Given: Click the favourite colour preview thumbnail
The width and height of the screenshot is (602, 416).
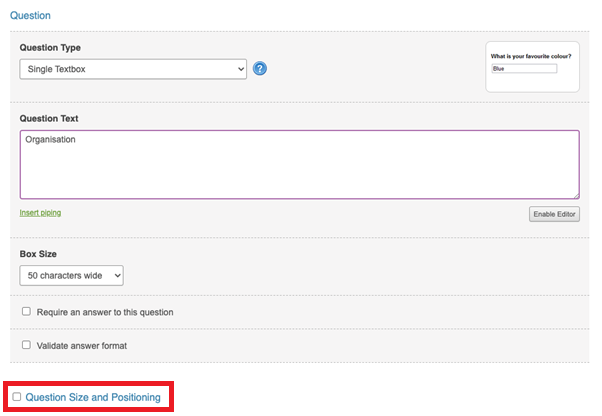Looking at the screenshot, I should (x=532, y=67).
